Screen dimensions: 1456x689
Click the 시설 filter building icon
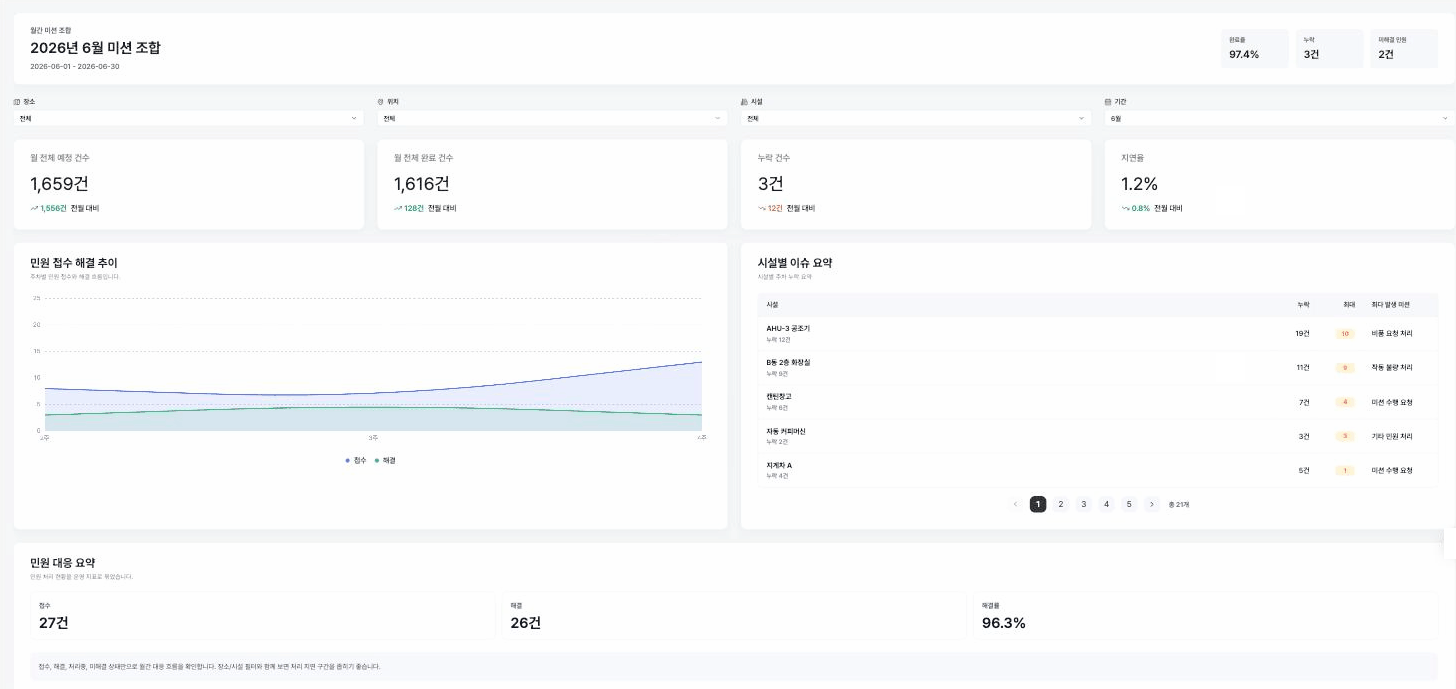click(x=744, y=102)
